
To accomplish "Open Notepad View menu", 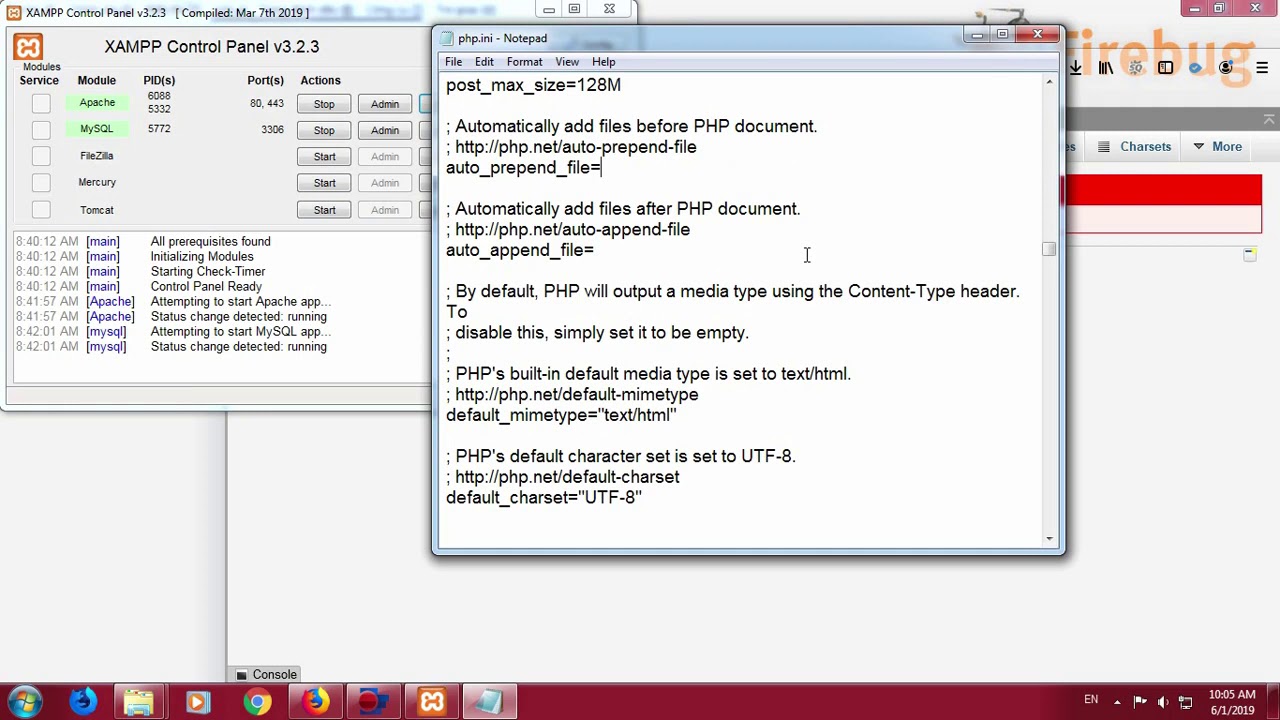I will click(567, 62).
